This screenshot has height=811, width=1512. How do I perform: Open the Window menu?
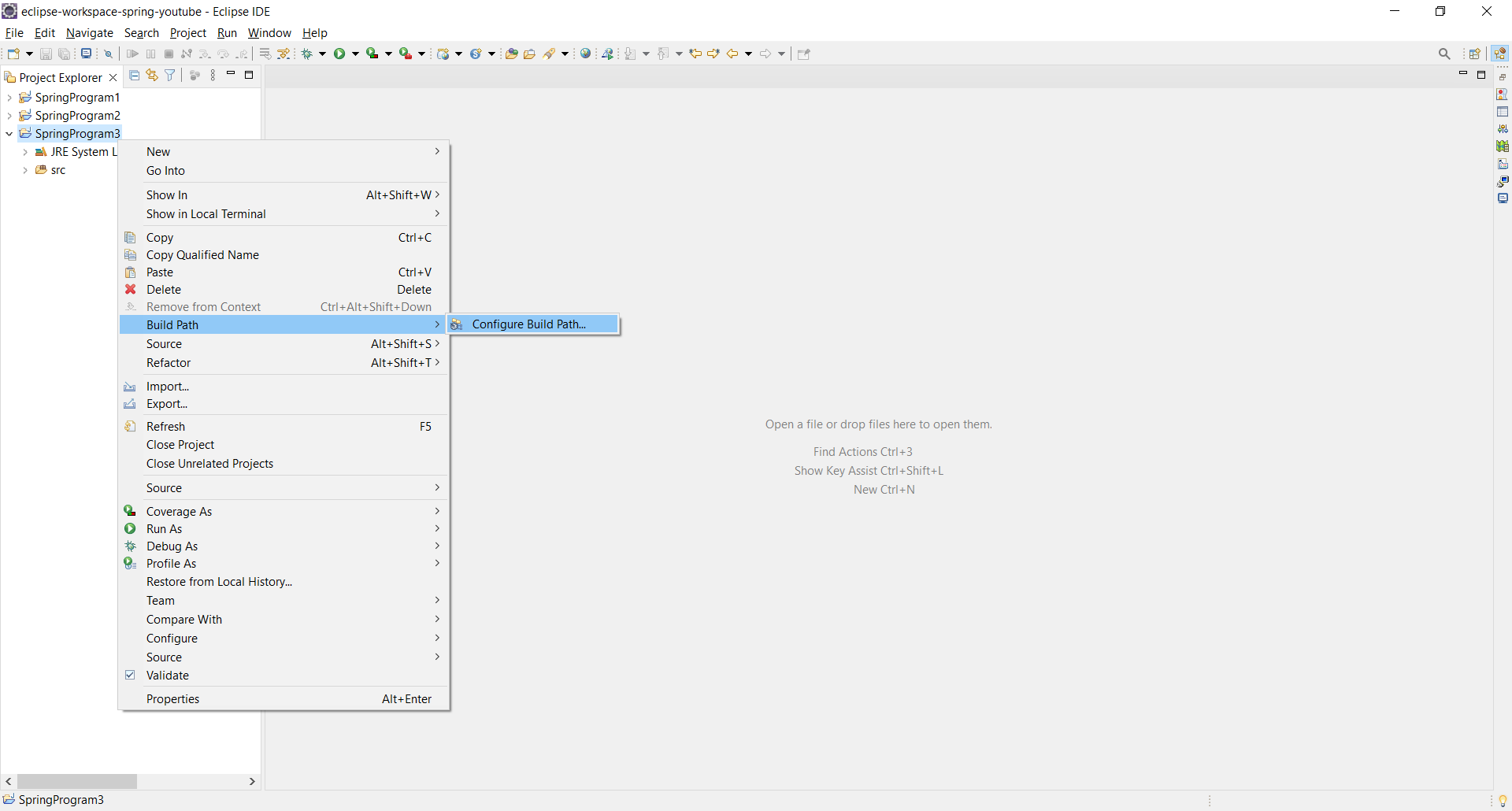coord(269,33)
